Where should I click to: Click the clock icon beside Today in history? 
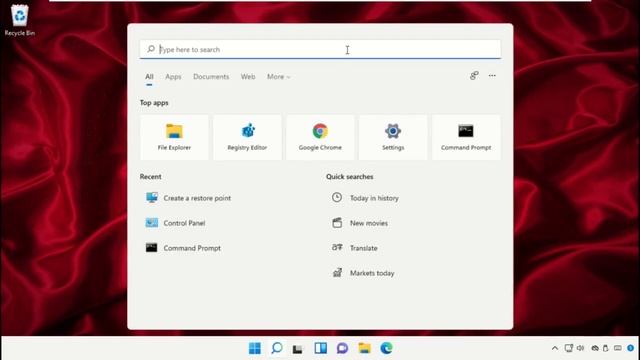coord(337,198)
